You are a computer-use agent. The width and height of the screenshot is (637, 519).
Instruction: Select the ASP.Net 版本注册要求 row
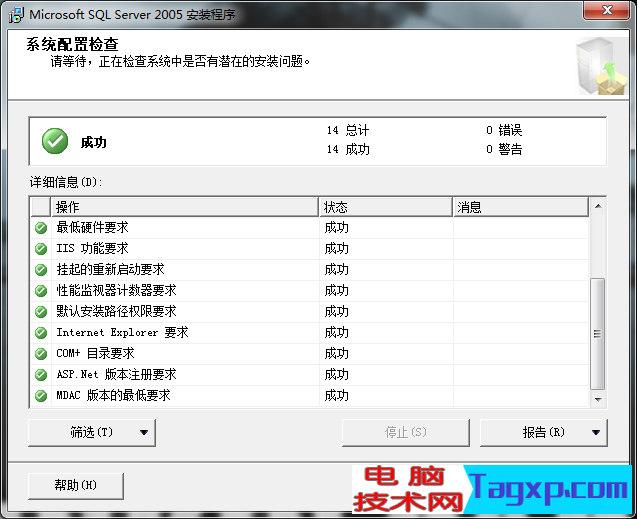pos(310,374)
